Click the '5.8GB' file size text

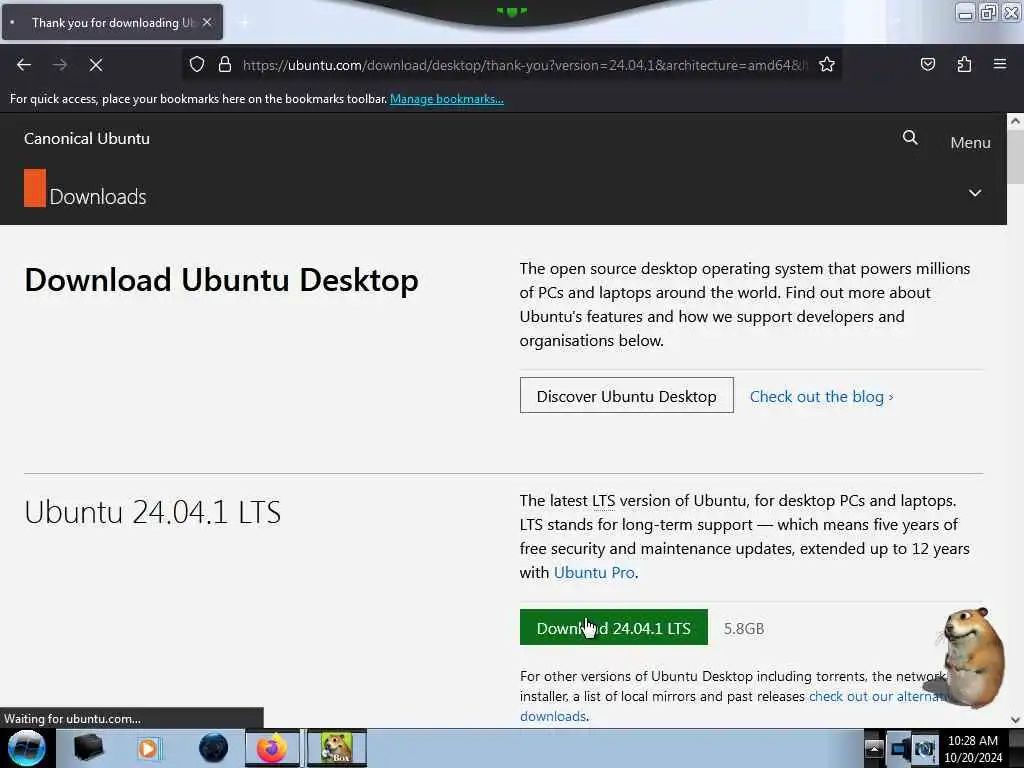[744, 628]
